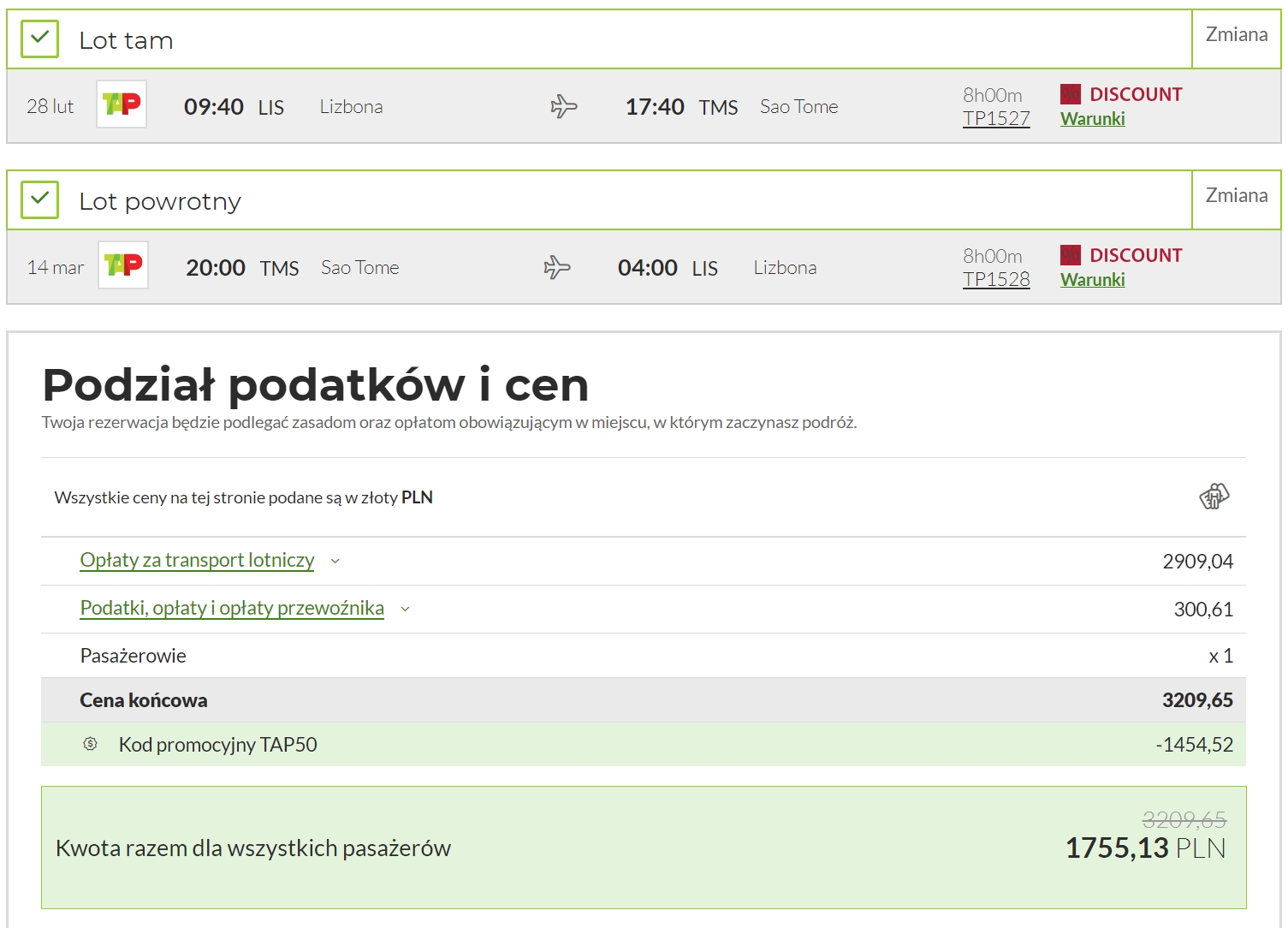The height and width of the screenshot is (928, 1288).
Task: Open Warunki link for flight TP1527
Action: 1093,119
